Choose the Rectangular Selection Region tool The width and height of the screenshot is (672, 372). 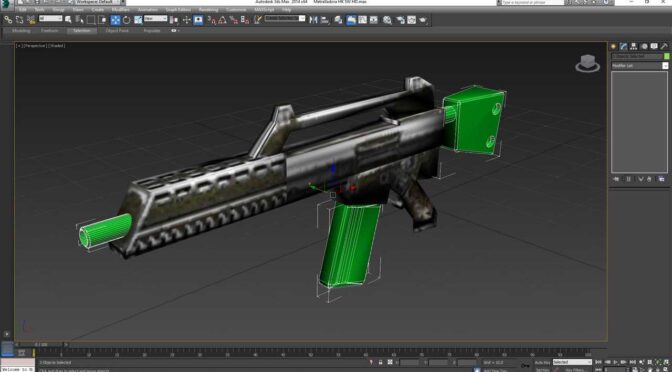pos(91,20)
